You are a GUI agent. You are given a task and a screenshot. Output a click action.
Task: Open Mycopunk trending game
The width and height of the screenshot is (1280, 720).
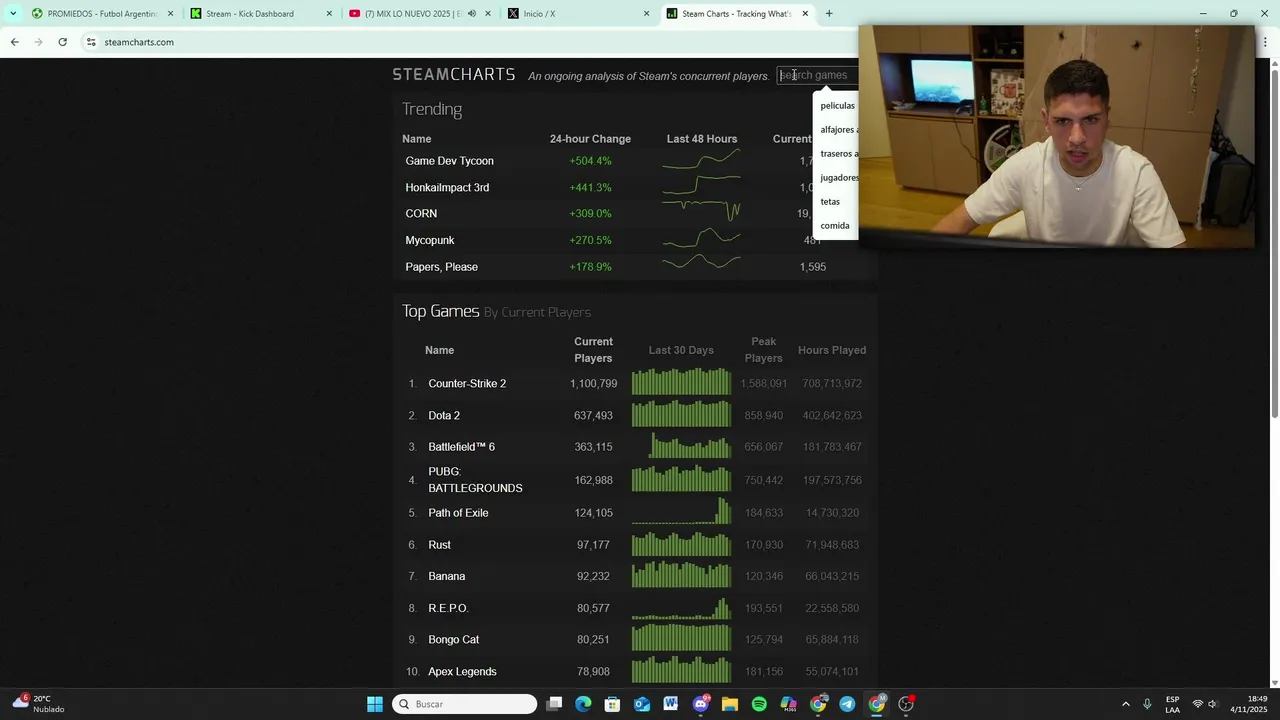tap(430, 241)
